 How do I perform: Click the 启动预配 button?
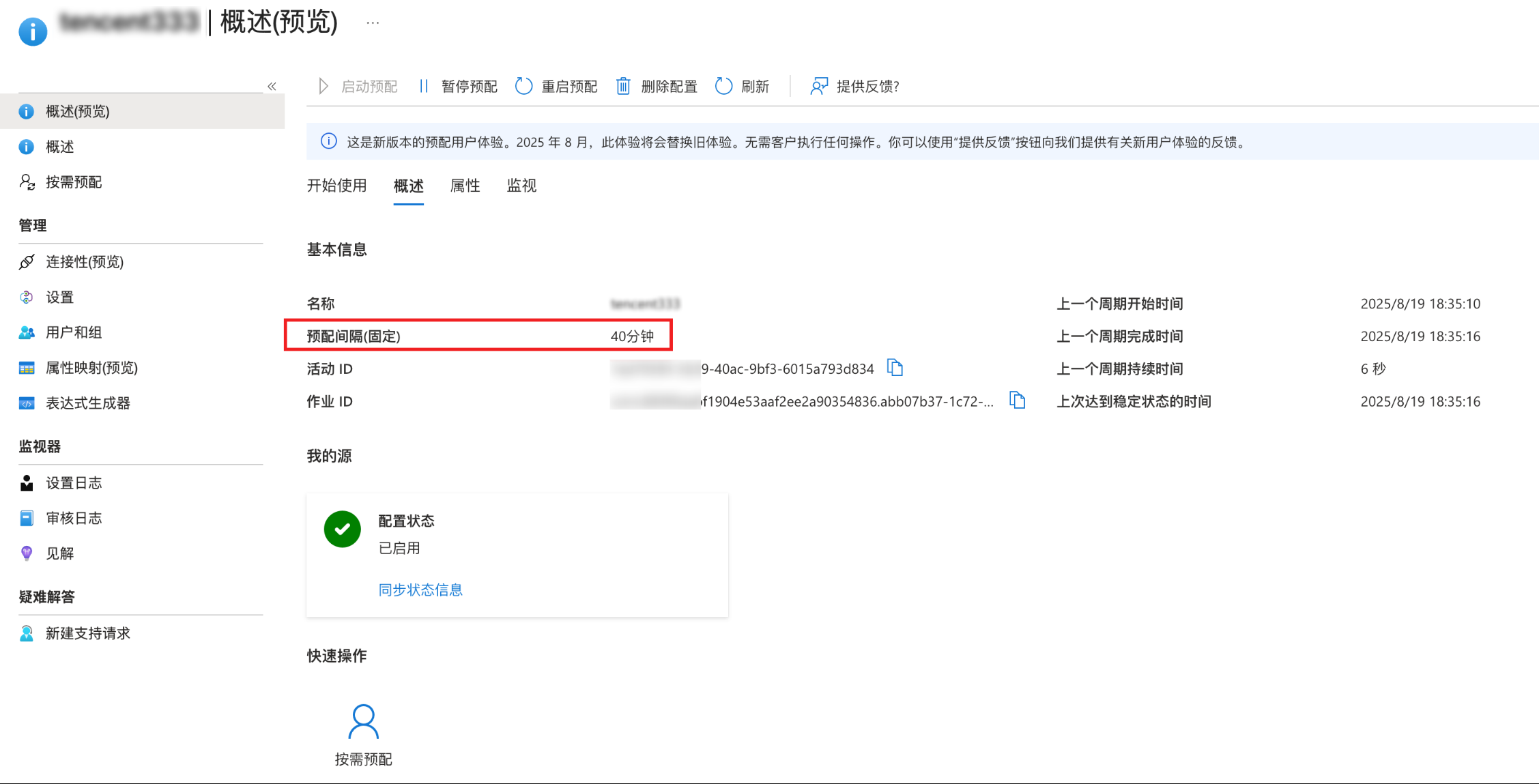[358, 86]
